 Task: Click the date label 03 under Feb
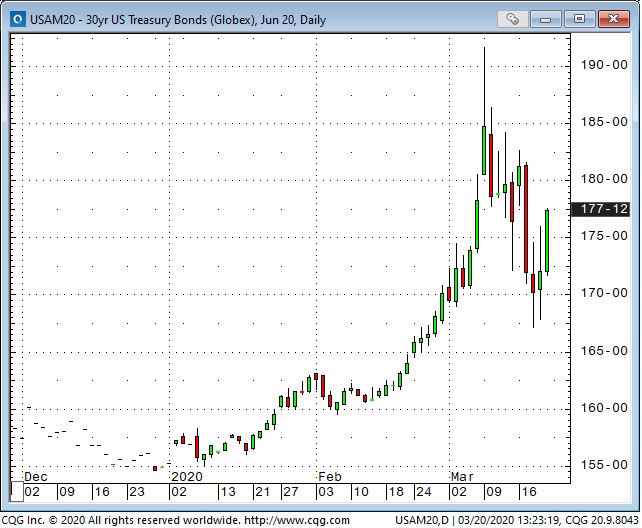point(326,492)
